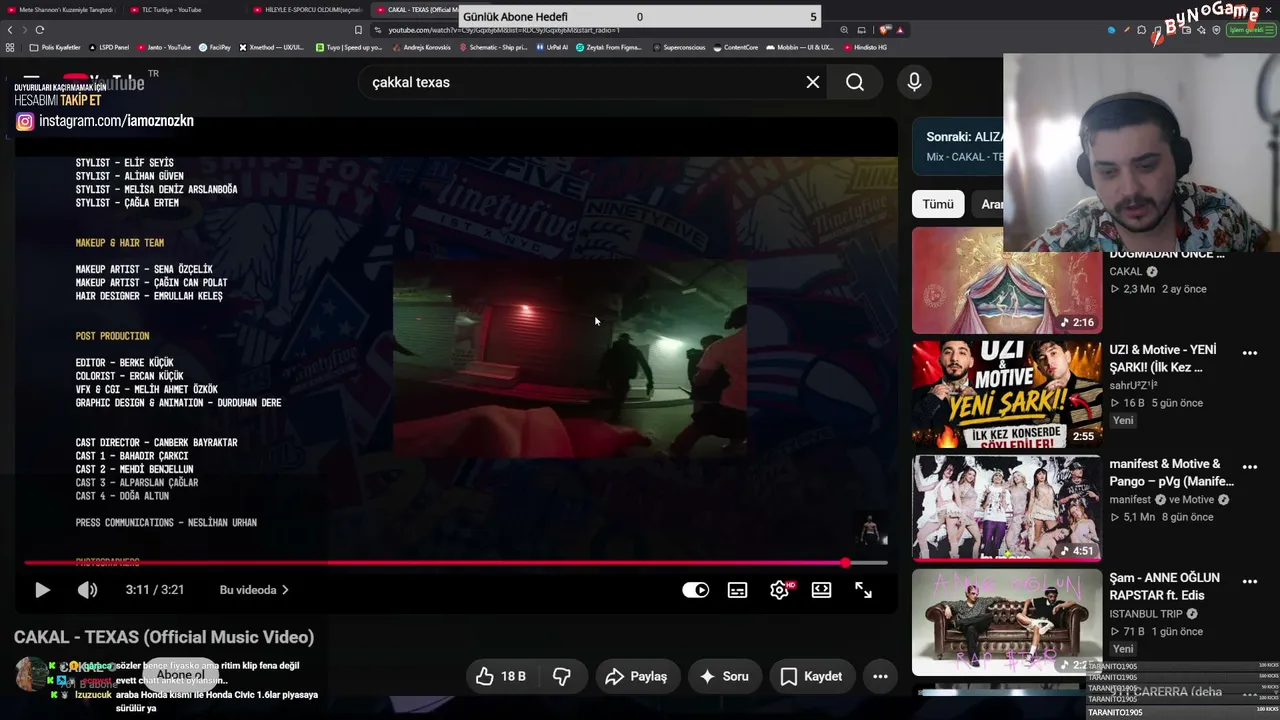This screenshot has width=1280, height=720.
Task: Play the paused CAKAL - TEXAS video
Action: tap(42, 590)
